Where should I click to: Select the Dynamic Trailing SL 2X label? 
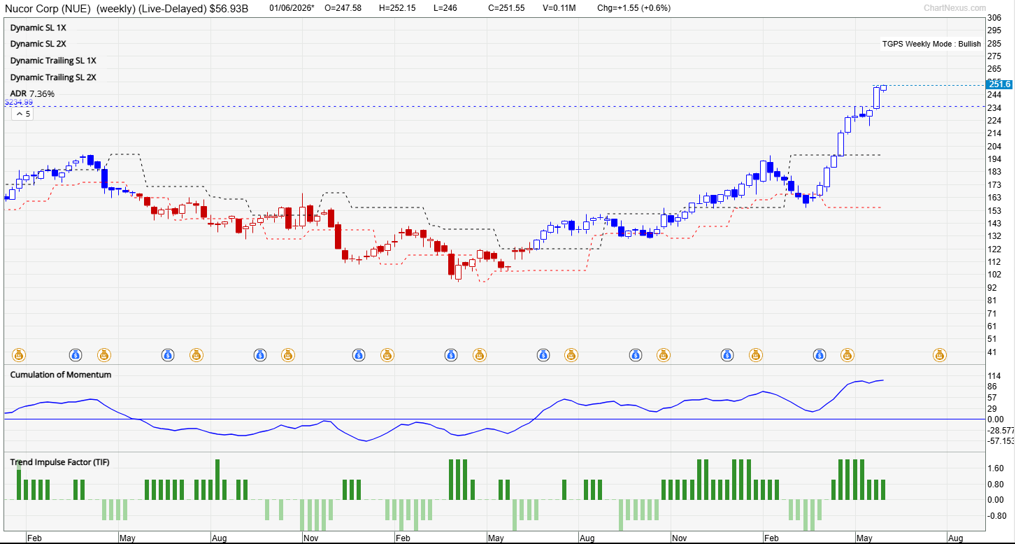53,77
